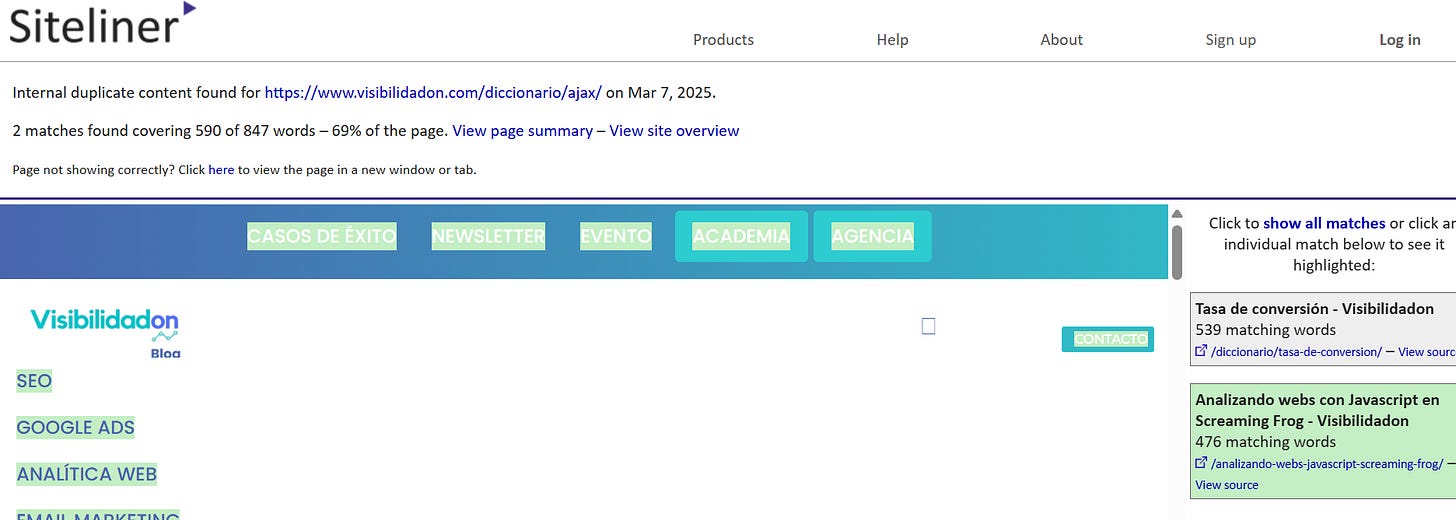Image resolution: width=1456 pixels, height=520 pixels.
Task: Open the About menu
Action: tap(1061, 40)
